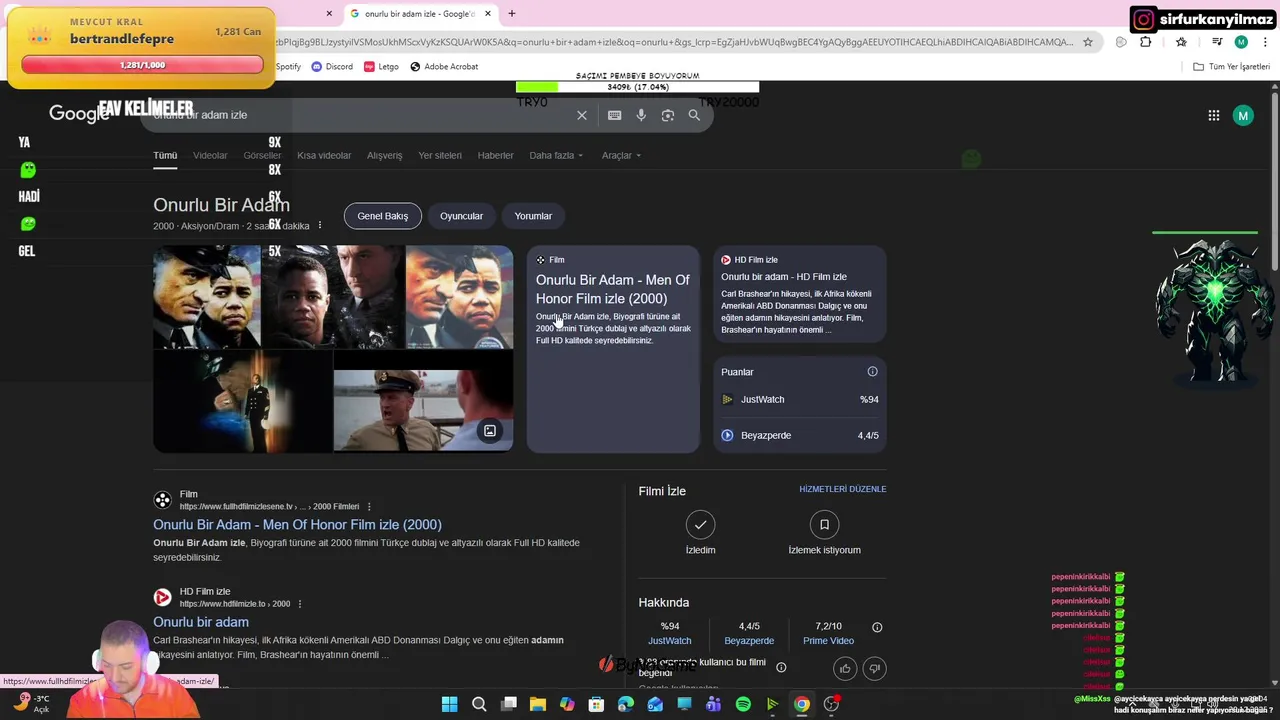The image size is (1280, 720).
Task: Open Chrome profile avatar in toolbar
Action: coord(1241,42)
